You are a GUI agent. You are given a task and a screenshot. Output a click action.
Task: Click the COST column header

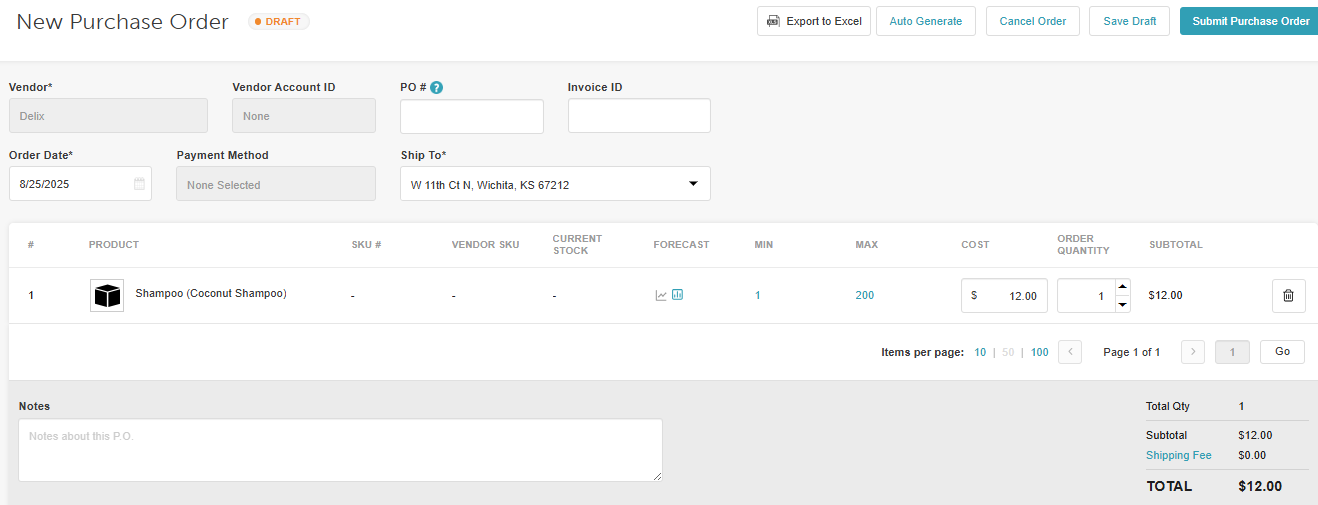click(x=975, y=245)
